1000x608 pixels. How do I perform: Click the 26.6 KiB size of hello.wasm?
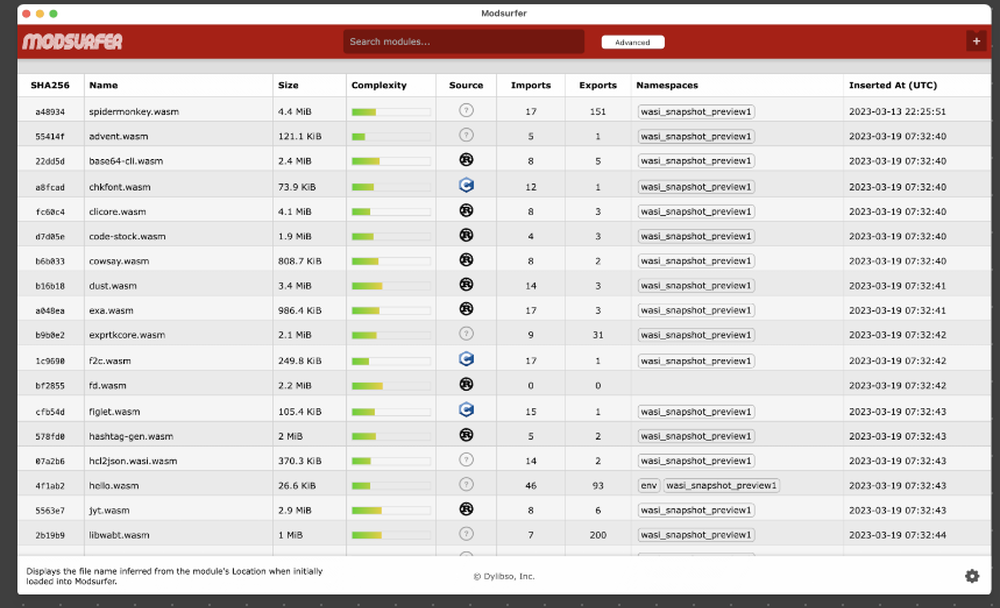pyautogui.click(x=297, y=486)
